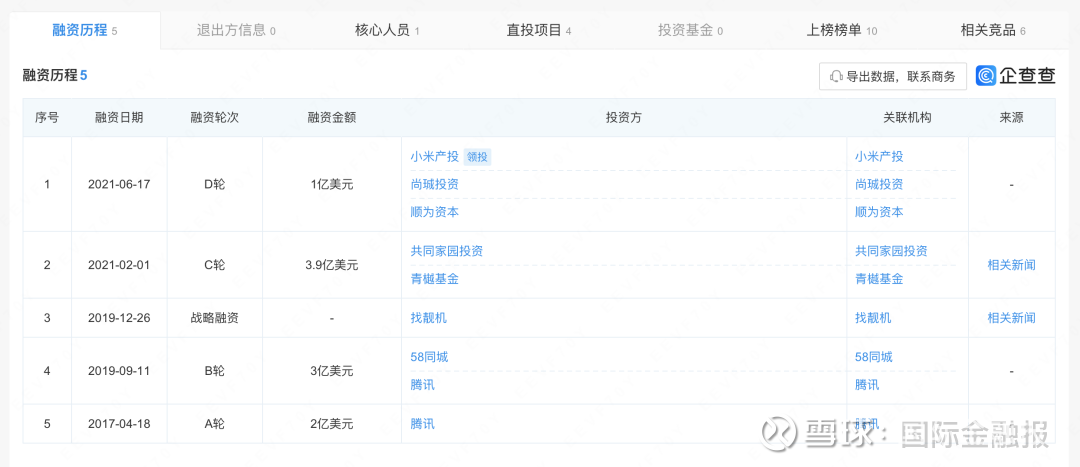Open 58同城 in the 关联机构 column

pyautogui.click(x=873, y=357)
